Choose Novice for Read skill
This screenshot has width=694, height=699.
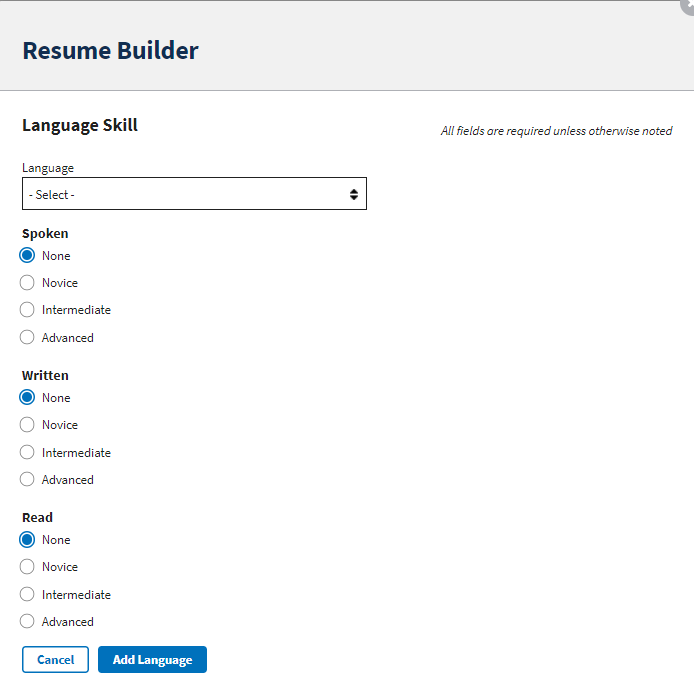click(x=27, y=567)
